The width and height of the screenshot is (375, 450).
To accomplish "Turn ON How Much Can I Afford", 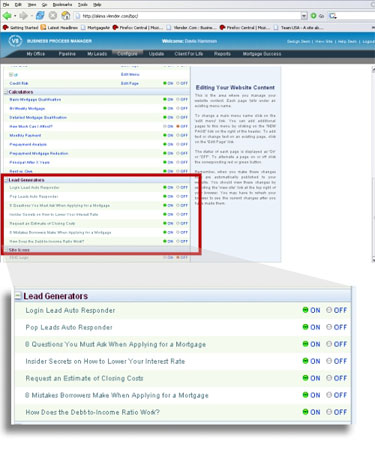I will (x=165, y=127).
